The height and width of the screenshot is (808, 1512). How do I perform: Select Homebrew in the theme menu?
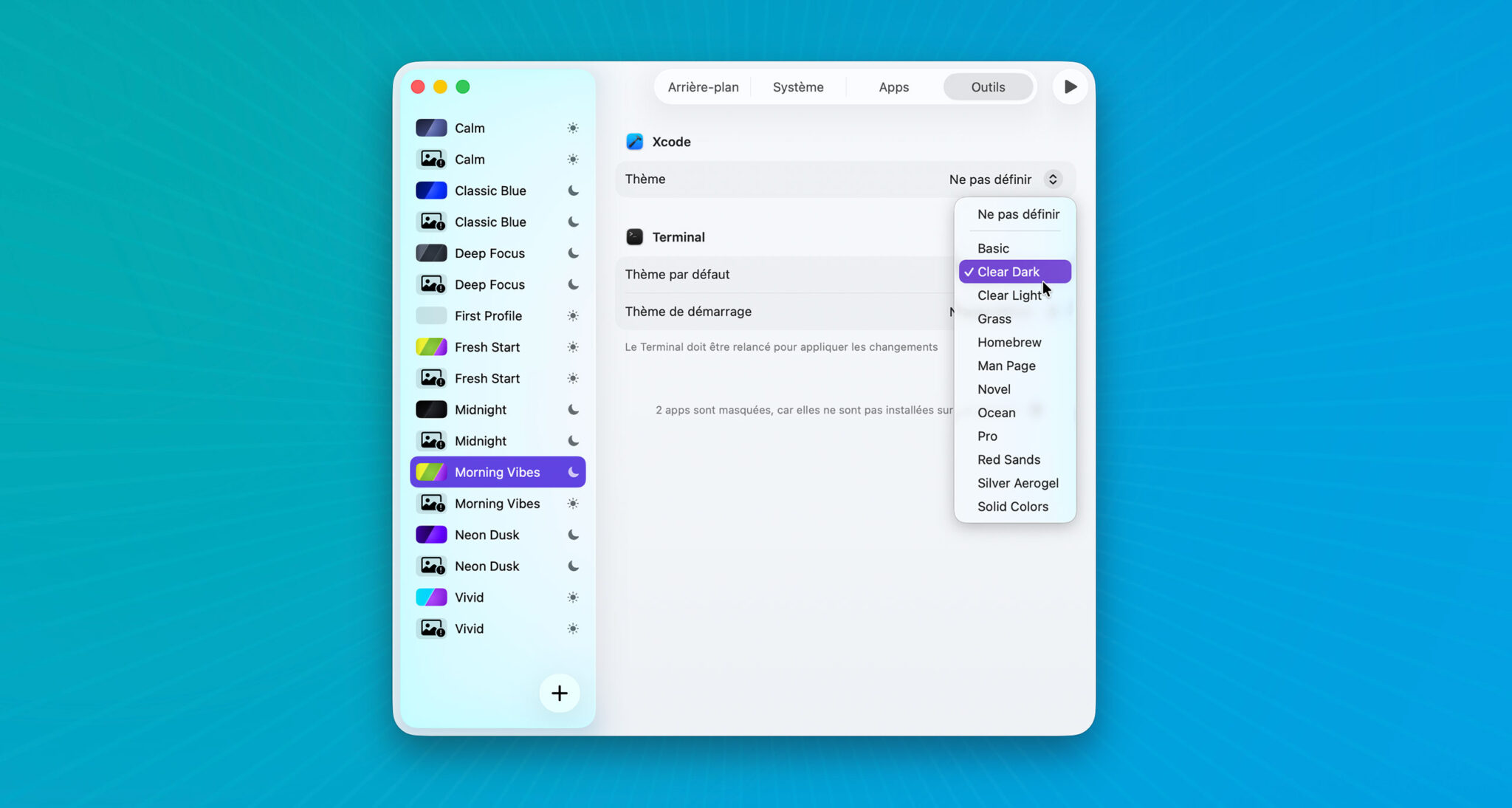click(1009, 342)
